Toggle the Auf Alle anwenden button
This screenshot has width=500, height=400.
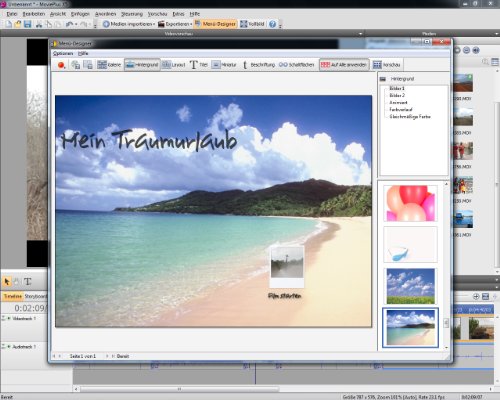pos(344,65)
